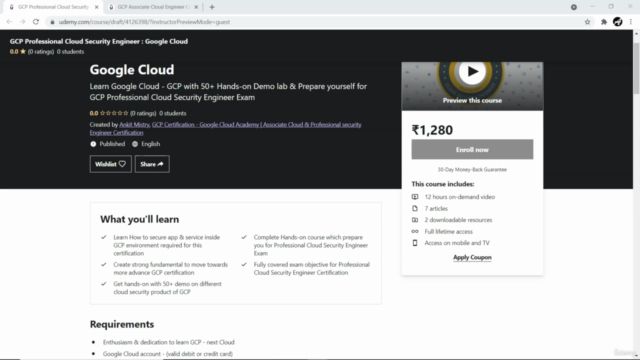Image resolution: width=640 pixels, height=360 pixels.
Task: Click the Published status icon
Action: click(x=93, y=144)
